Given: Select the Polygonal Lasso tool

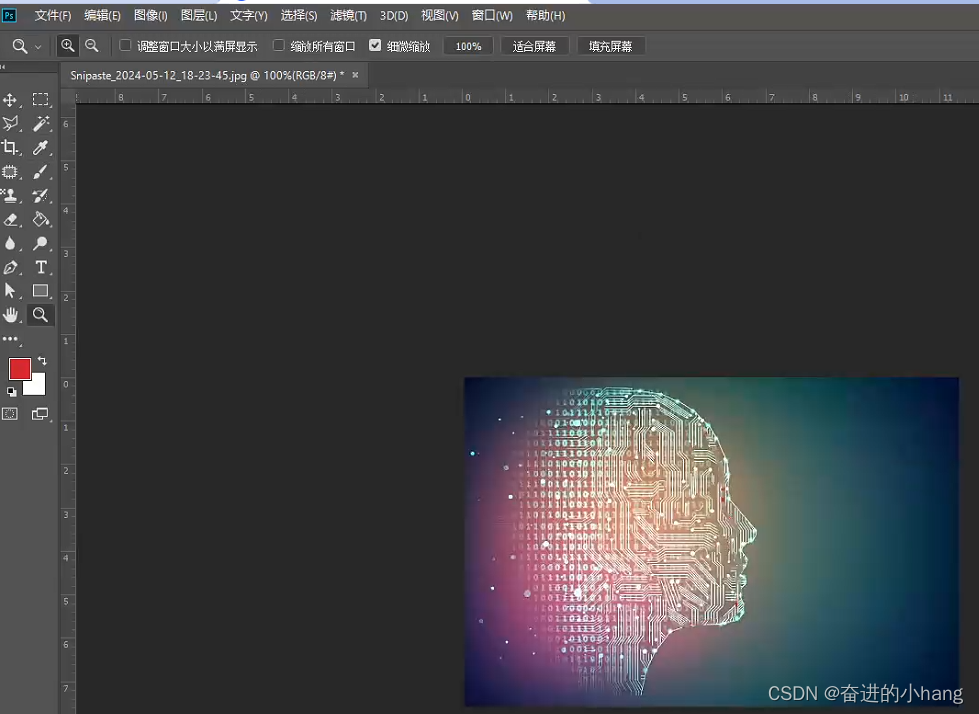Looking at the screenshot, I should (x=10, y=124).
